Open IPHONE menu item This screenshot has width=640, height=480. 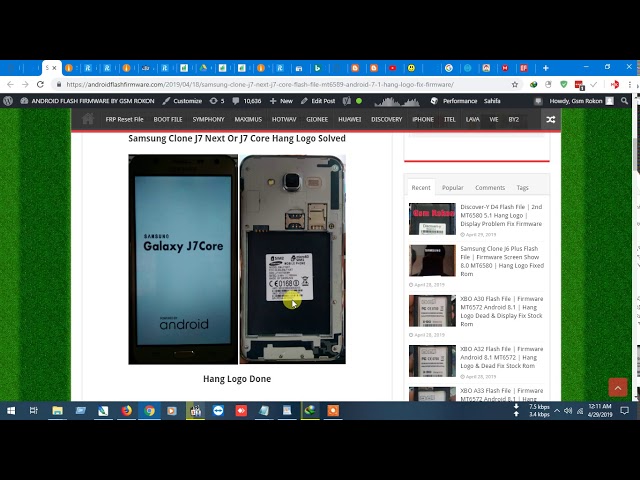coord(423,119)
